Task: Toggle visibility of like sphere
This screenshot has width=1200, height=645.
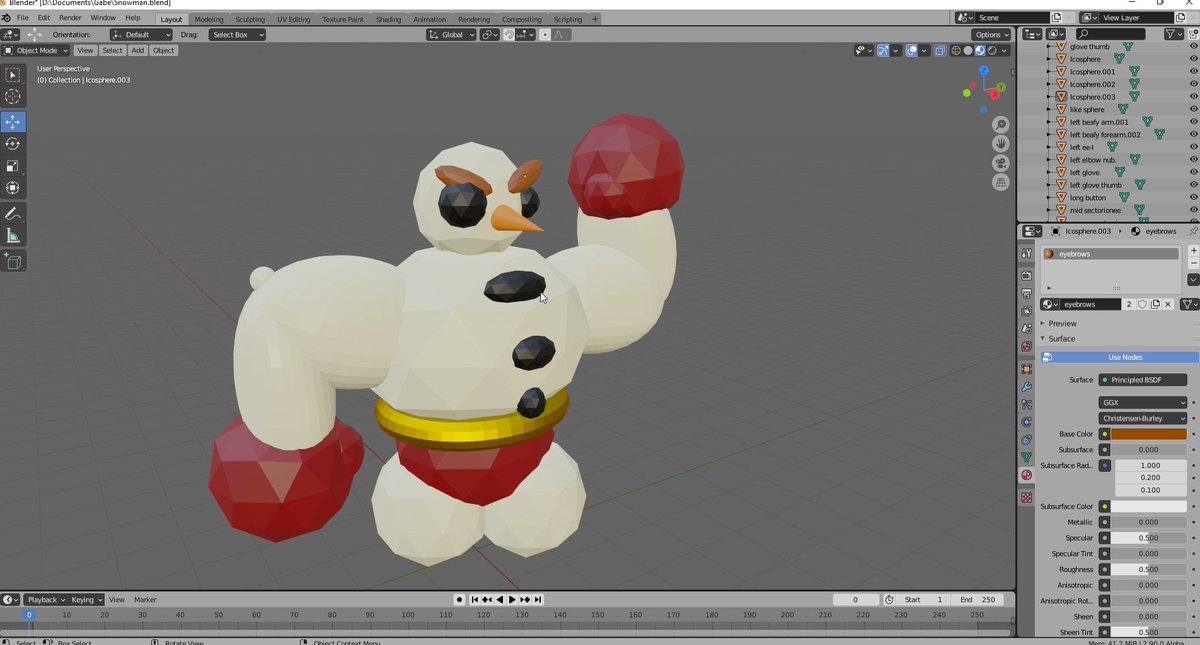Action: coord(1193,109)
